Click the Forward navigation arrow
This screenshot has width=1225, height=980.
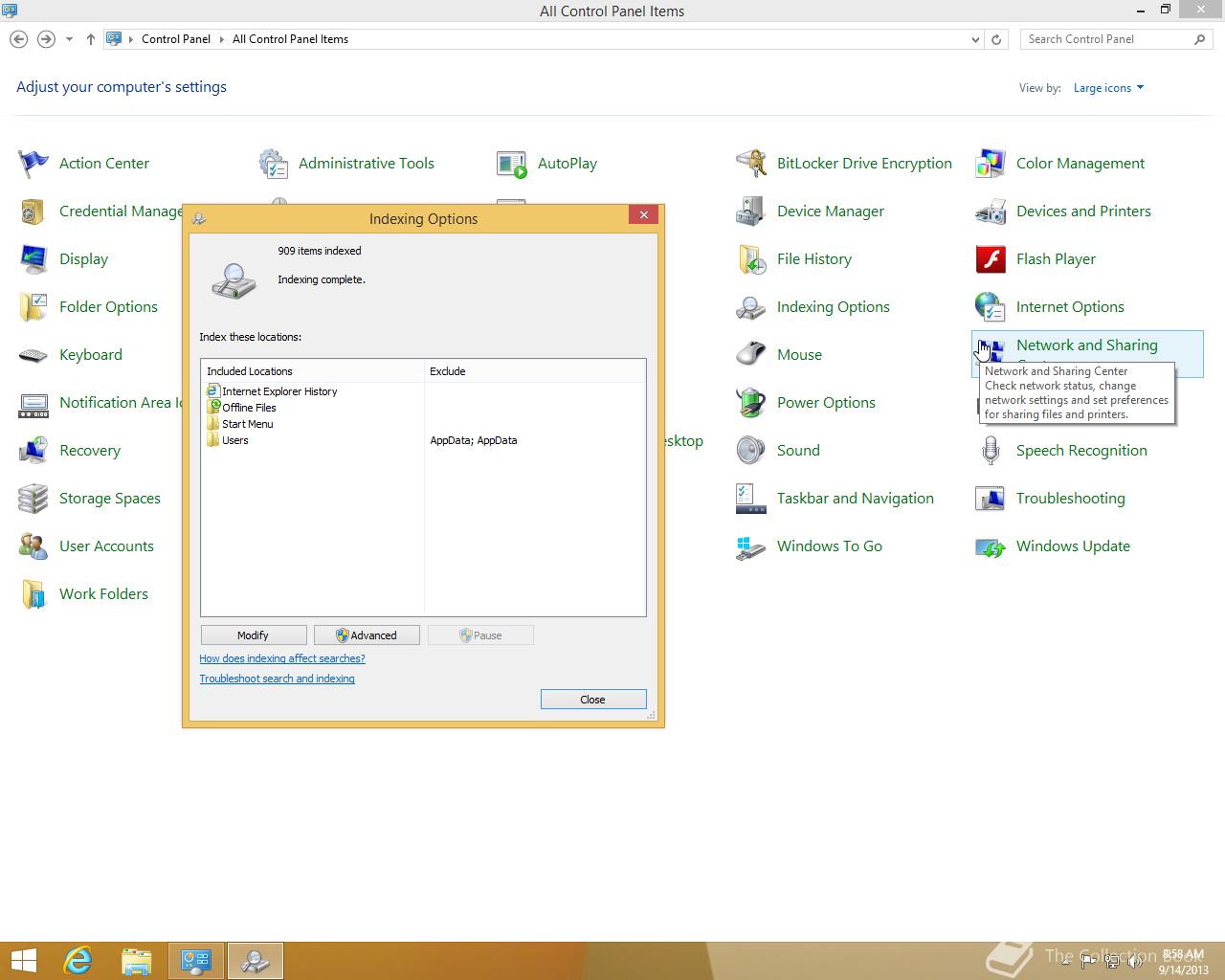(46, 39)
